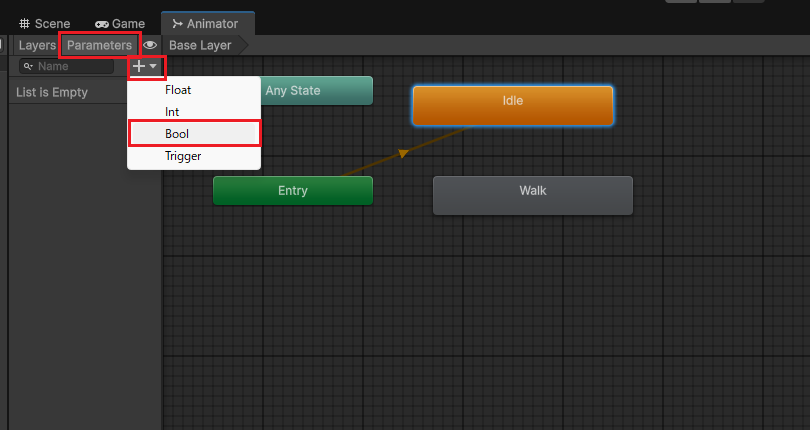Select Trigger in the parameter type menu
The width and height of the screenshot is (810, 430).
[183, 156]
